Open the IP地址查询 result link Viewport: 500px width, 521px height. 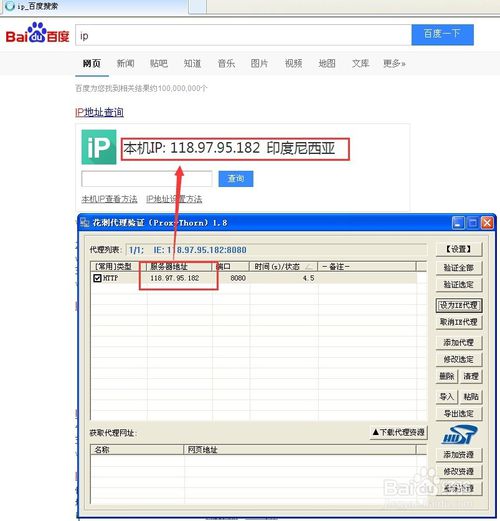coord(99,112)
